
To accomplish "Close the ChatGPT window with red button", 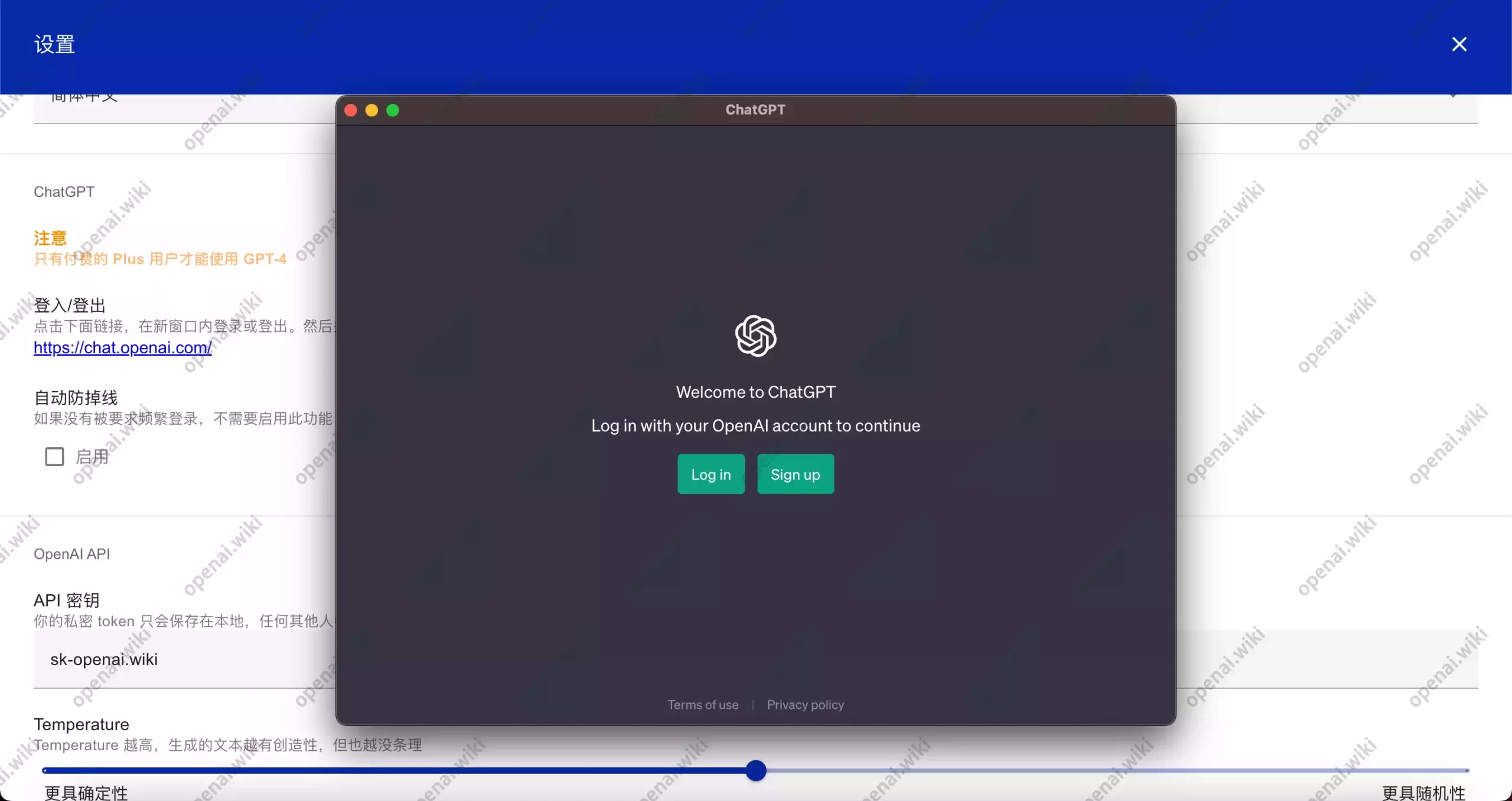I will click(x=350, y=110).
